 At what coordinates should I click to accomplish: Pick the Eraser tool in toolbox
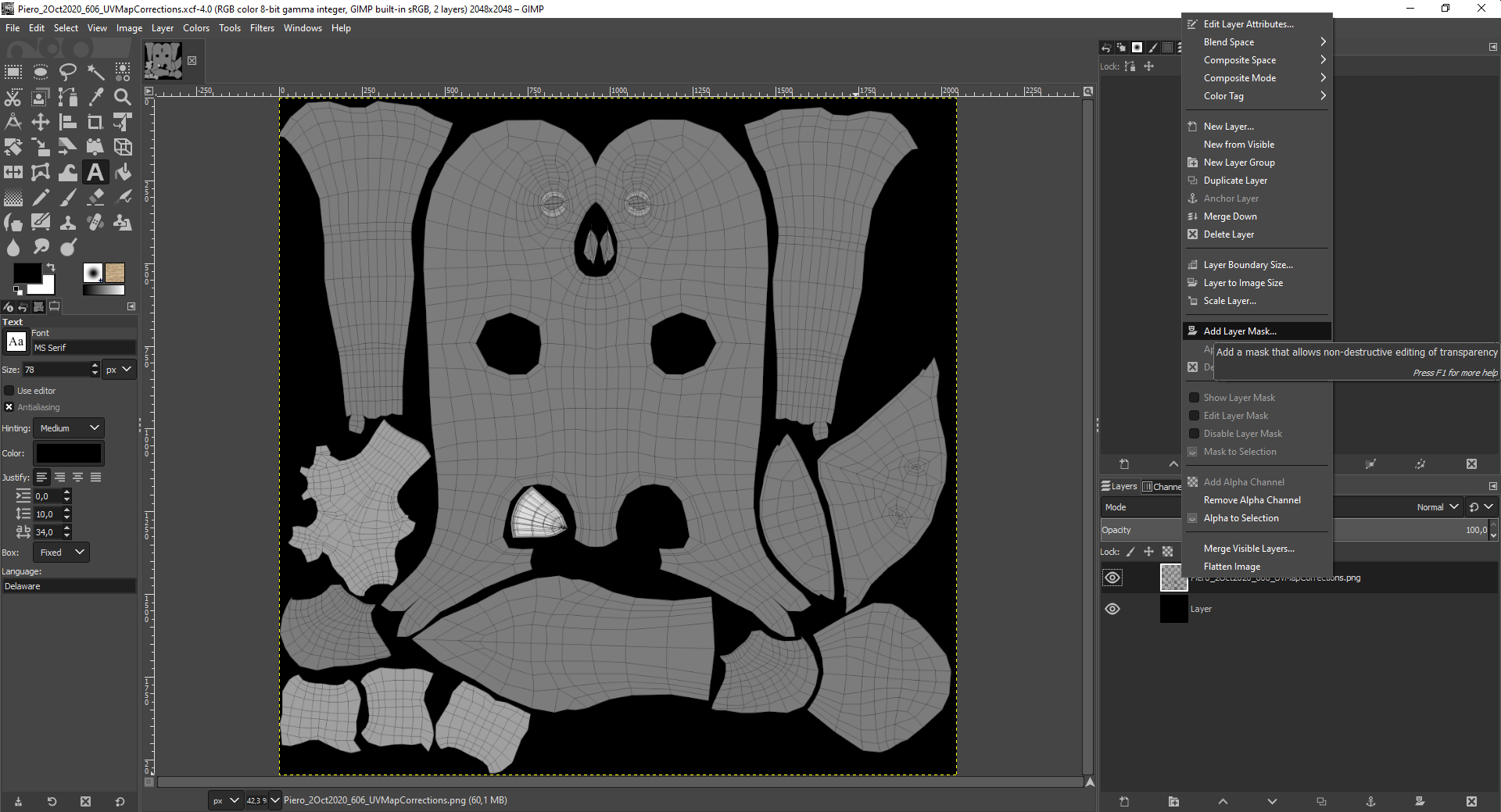click(x=95, y=197)
